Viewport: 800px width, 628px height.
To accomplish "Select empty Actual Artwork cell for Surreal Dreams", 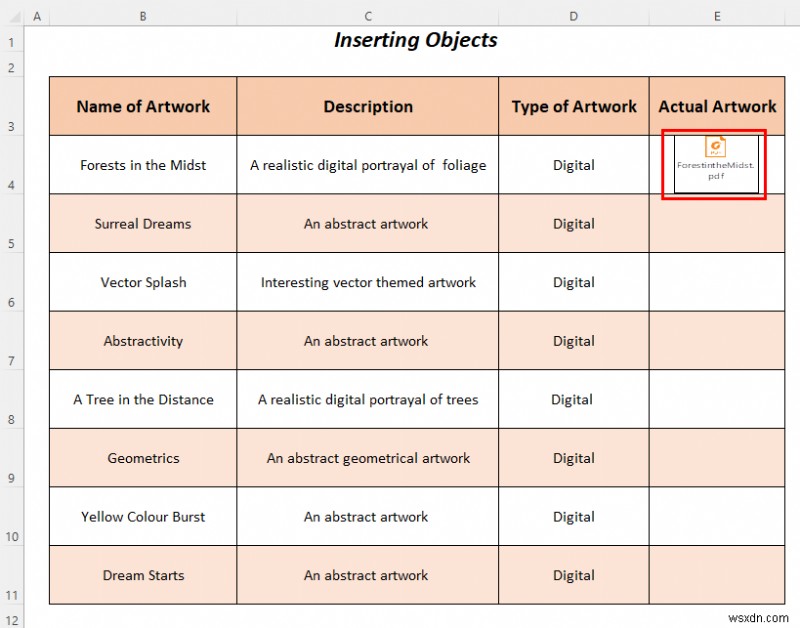I will 717,223.
